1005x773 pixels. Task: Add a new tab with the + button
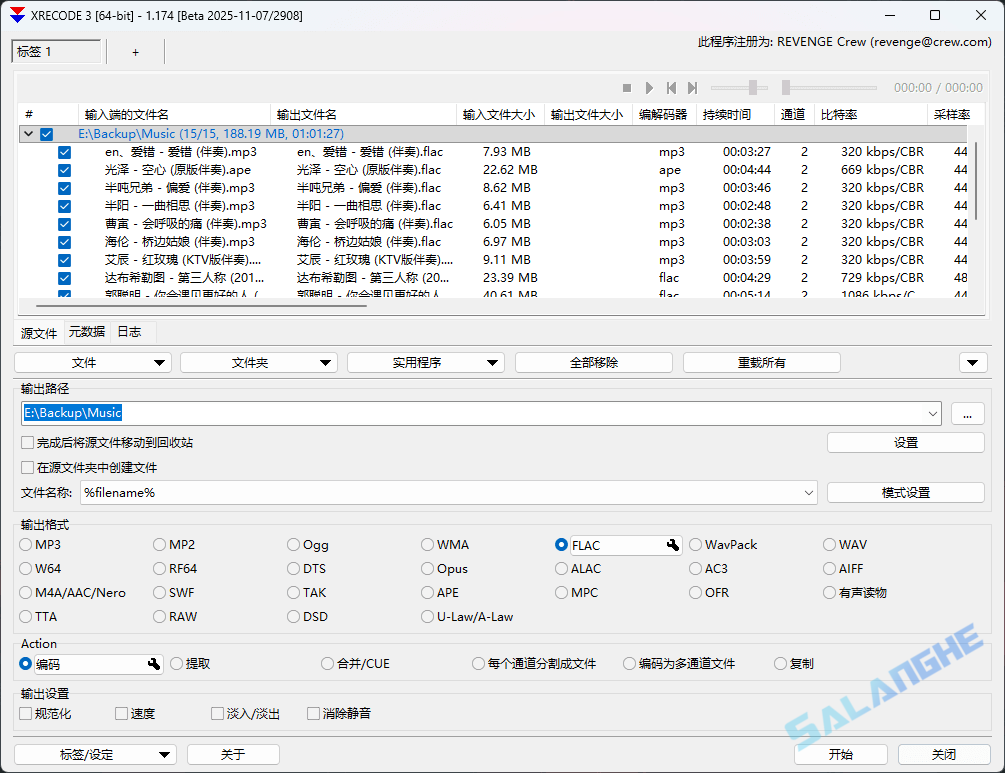[x=137, y=51]
